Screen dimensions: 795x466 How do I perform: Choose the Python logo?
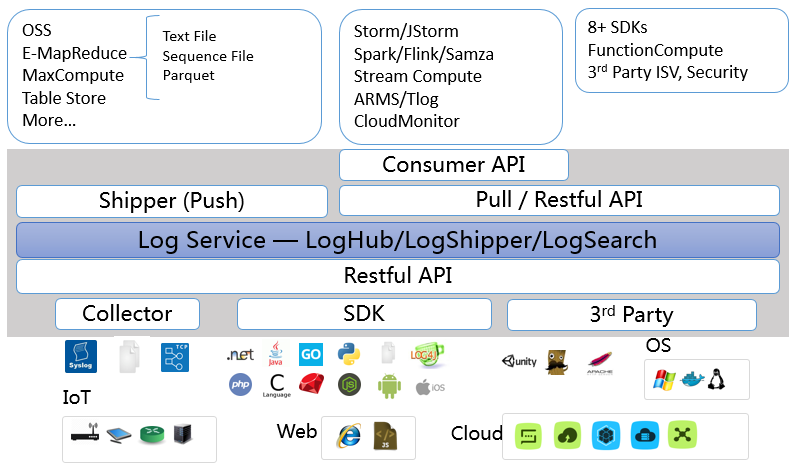[349, 354]
